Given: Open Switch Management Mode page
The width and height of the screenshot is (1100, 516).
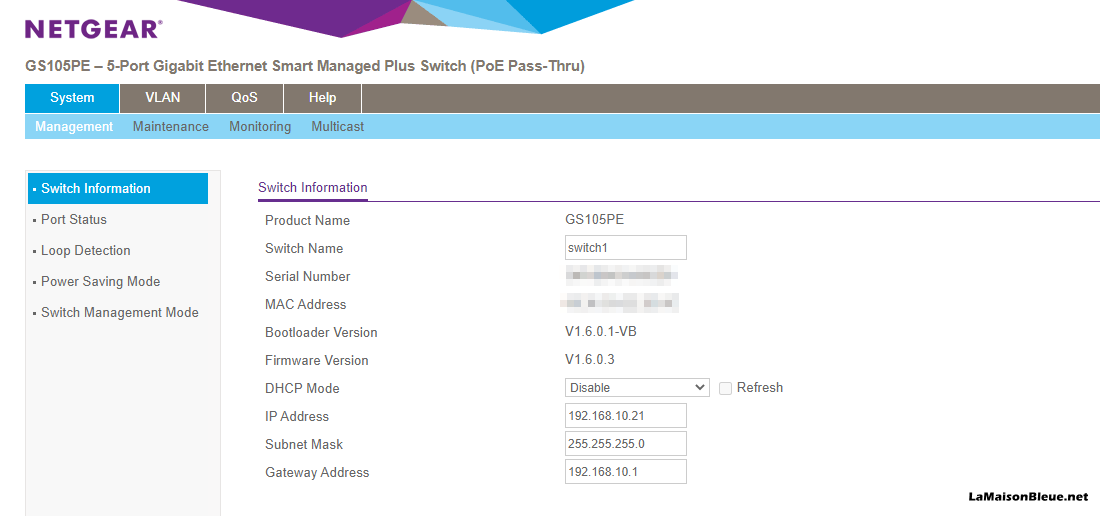Looking at the screenshot, I should [120, 313].
